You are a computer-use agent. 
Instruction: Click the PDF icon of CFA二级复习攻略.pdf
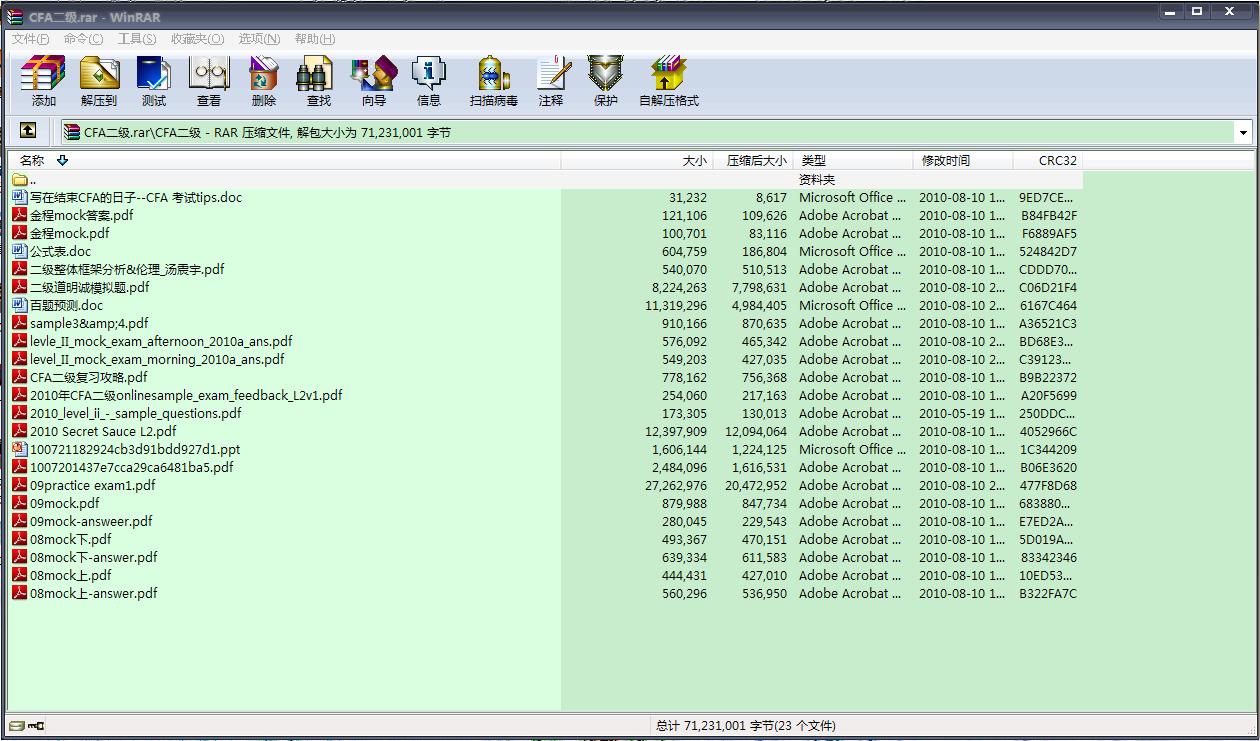tap(20, 377)
